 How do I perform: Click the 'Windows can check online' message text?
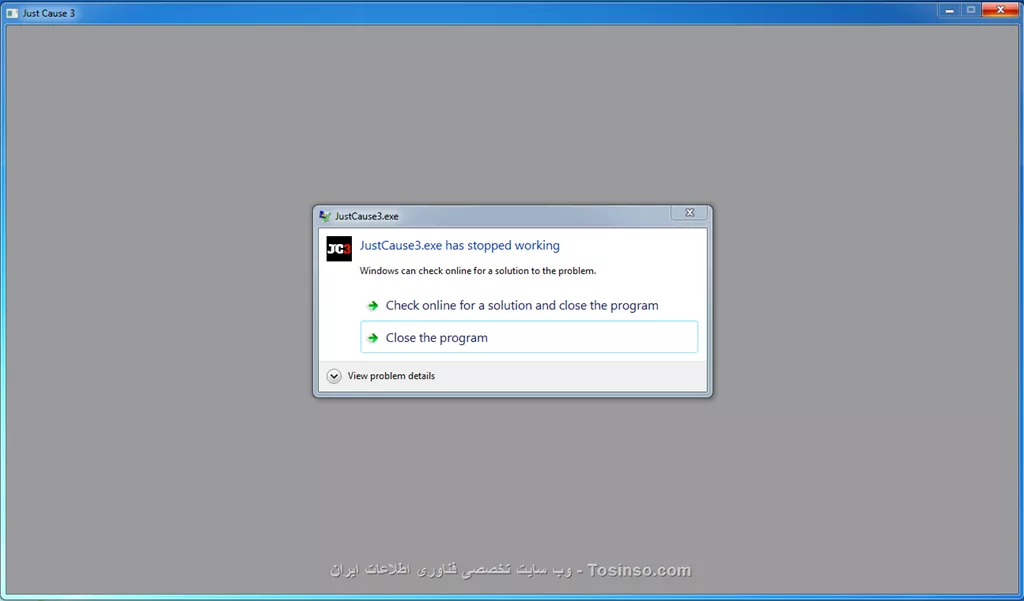pyautogui.click(x=478, y=270)
